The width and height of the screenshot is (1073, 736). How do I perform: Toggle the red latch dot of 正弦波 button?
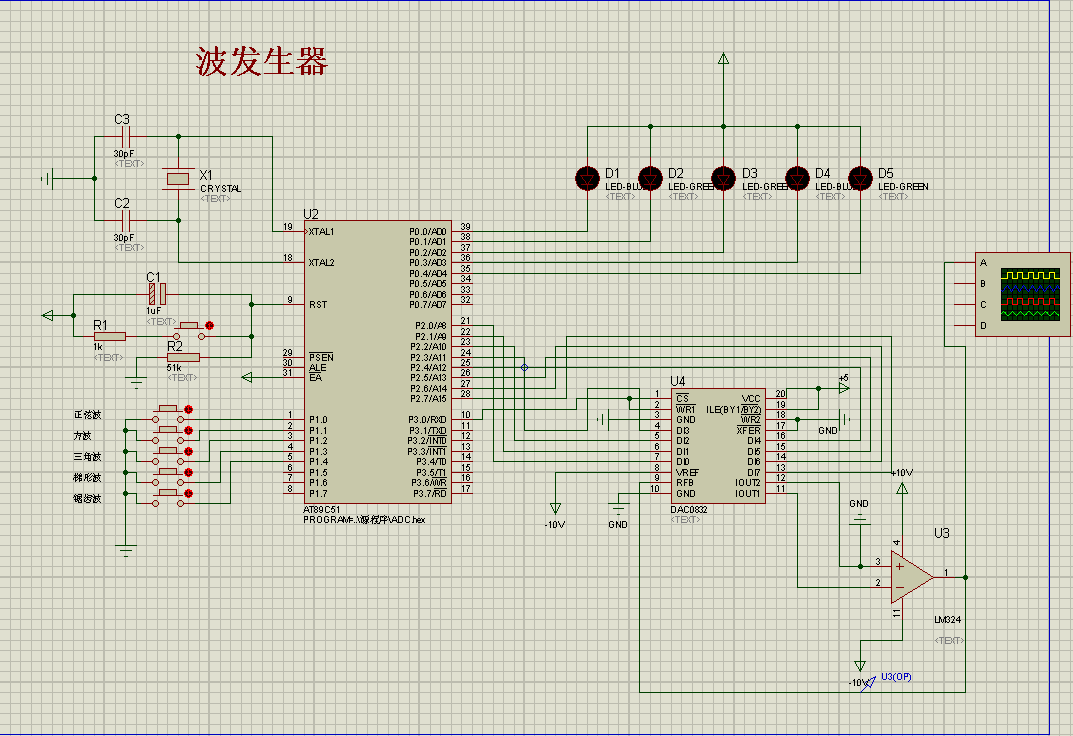(x=188, y=410)
